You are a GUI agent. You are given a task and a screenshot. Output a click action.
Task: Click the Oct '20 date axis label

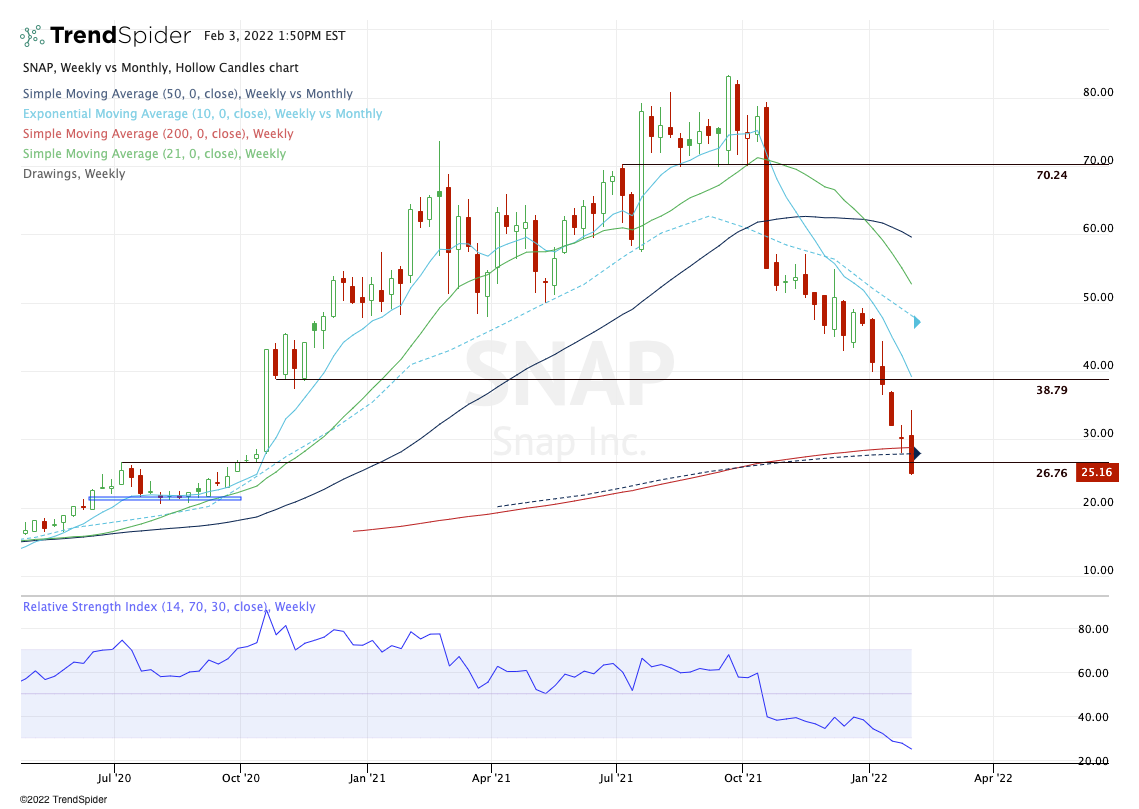(x=240, y=778)
